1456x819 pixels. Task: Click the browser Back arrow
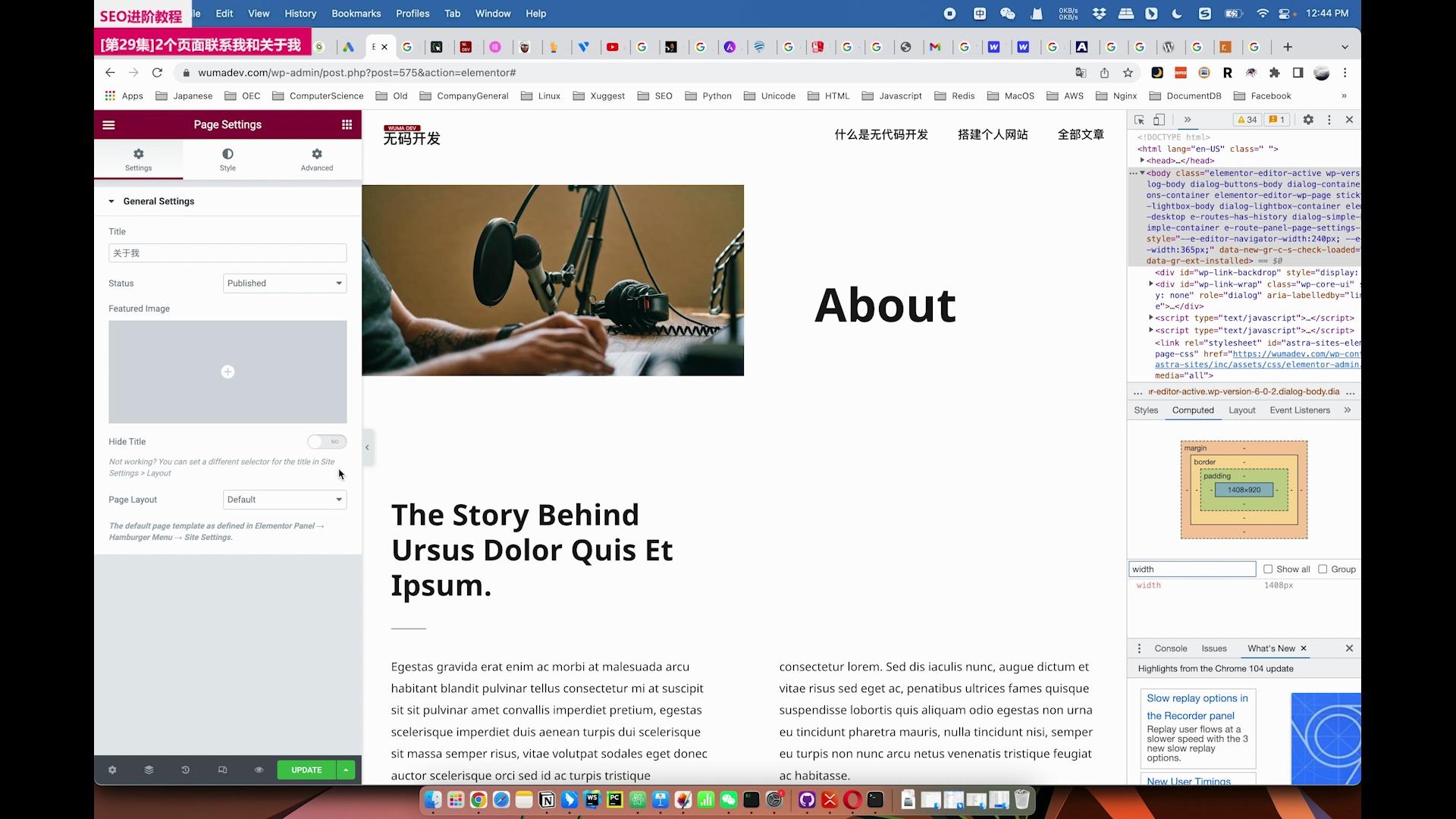pos(110,73)
